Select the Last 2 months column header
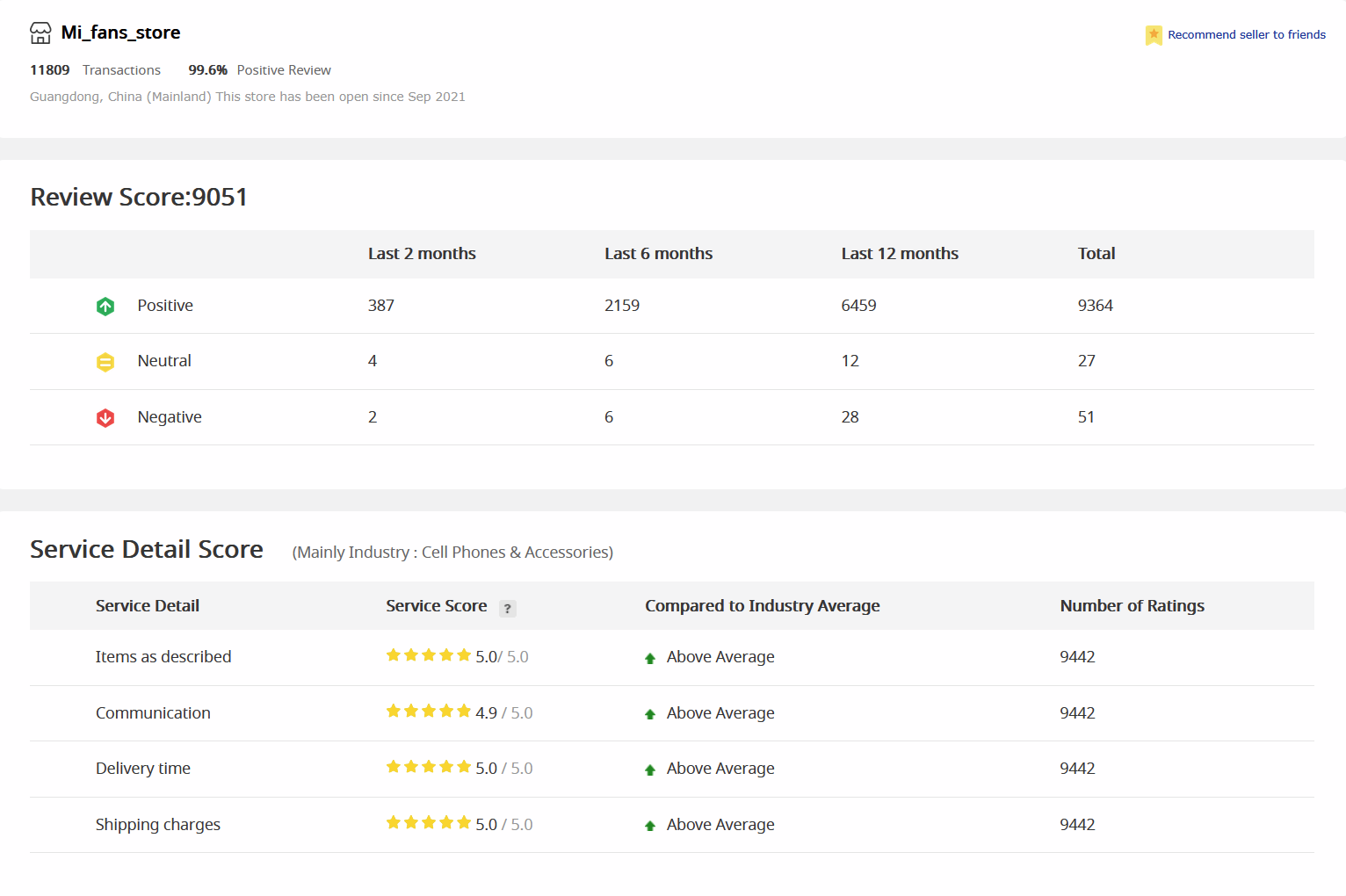The height and width of the screenshot is (896, 1346). [422, 254]
